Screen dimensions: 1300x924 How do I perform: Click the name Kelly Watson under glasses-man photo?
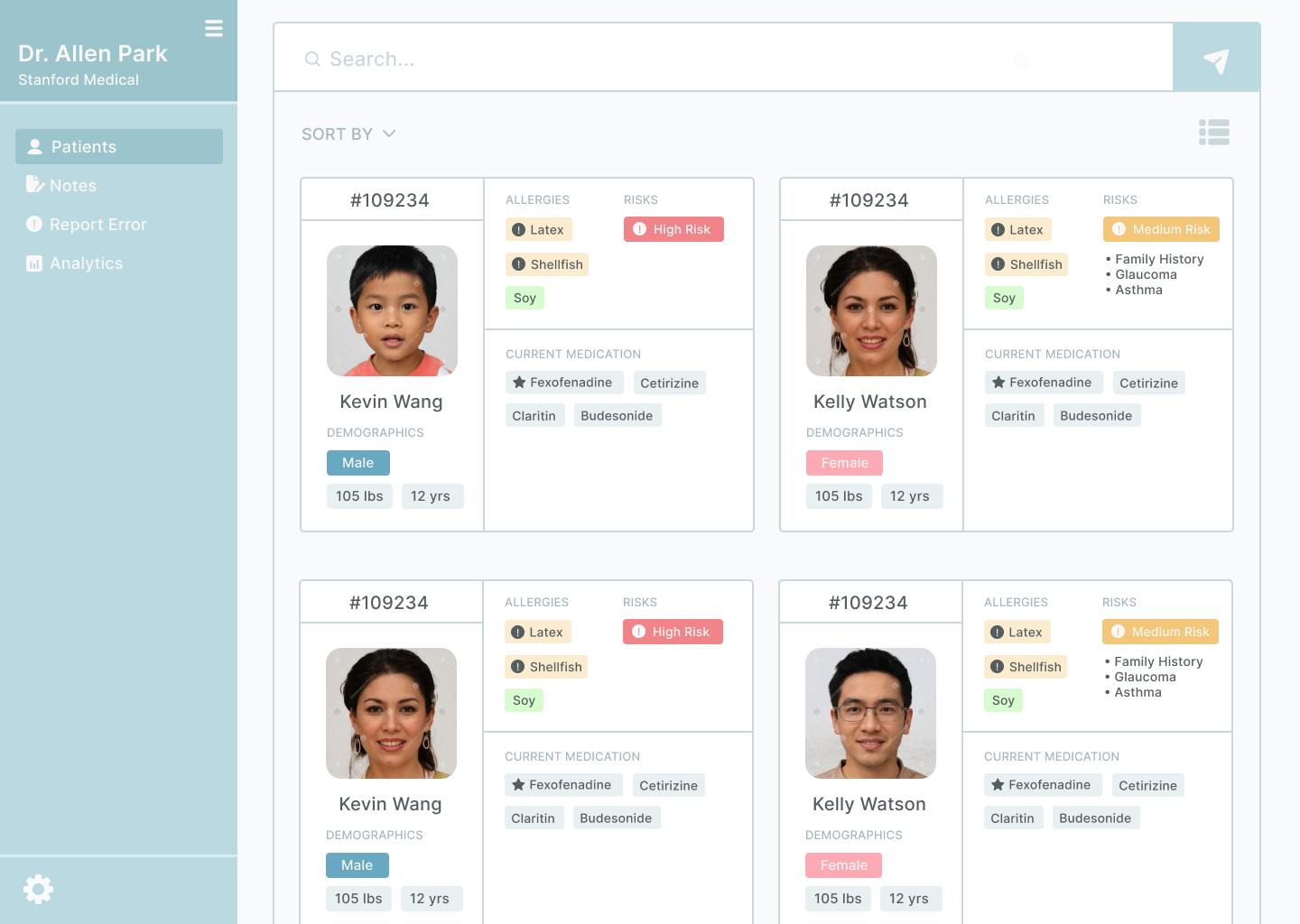(x=869, y=804)
